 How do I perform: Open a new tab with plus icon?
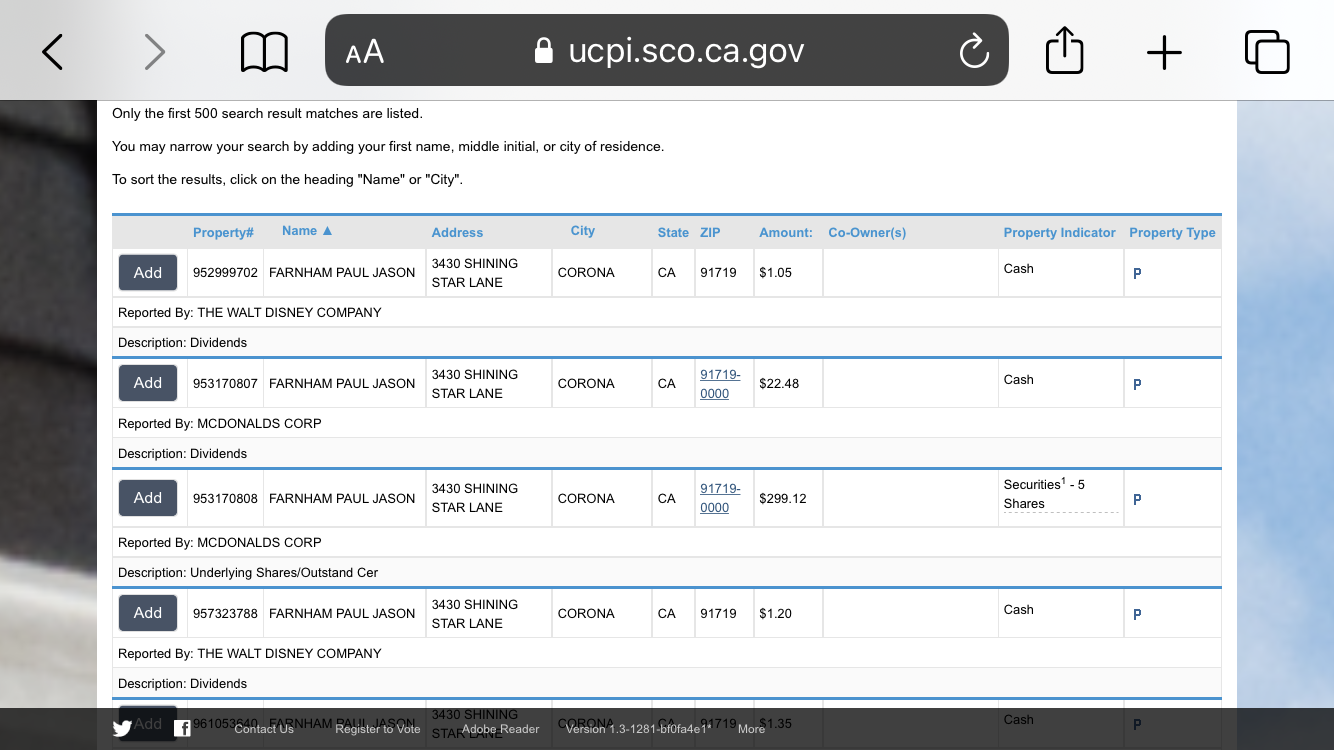pos(1164,52)
